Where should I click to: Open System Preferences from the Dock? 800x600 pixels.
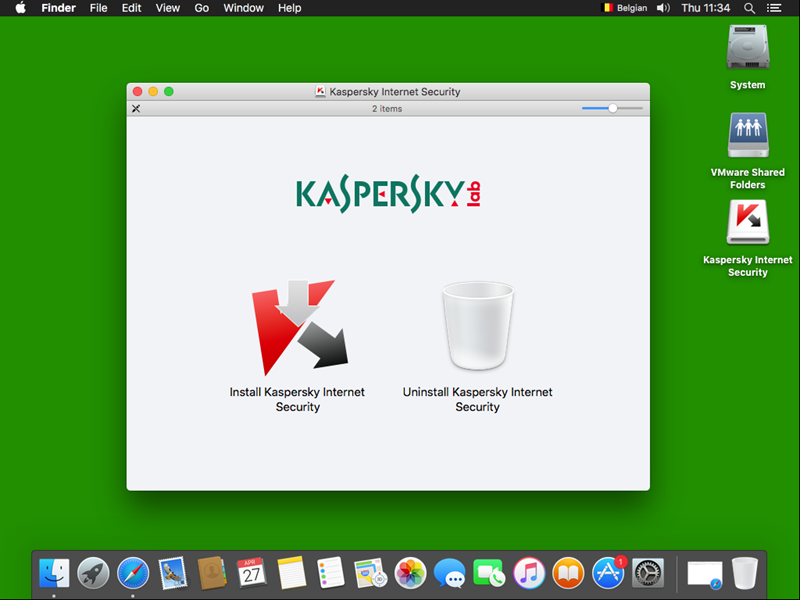tap(648, 573)
